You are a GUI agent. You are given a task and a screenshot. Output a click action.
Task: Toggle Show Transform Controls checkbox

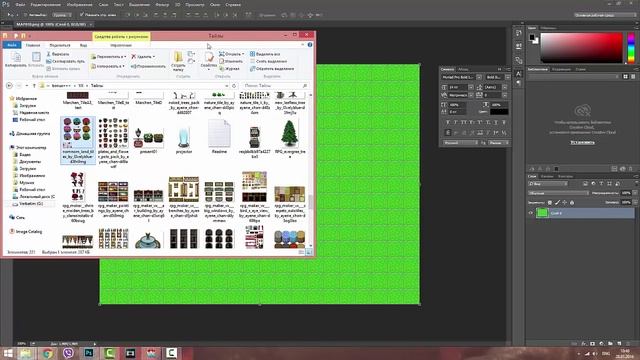click(82, 15)
